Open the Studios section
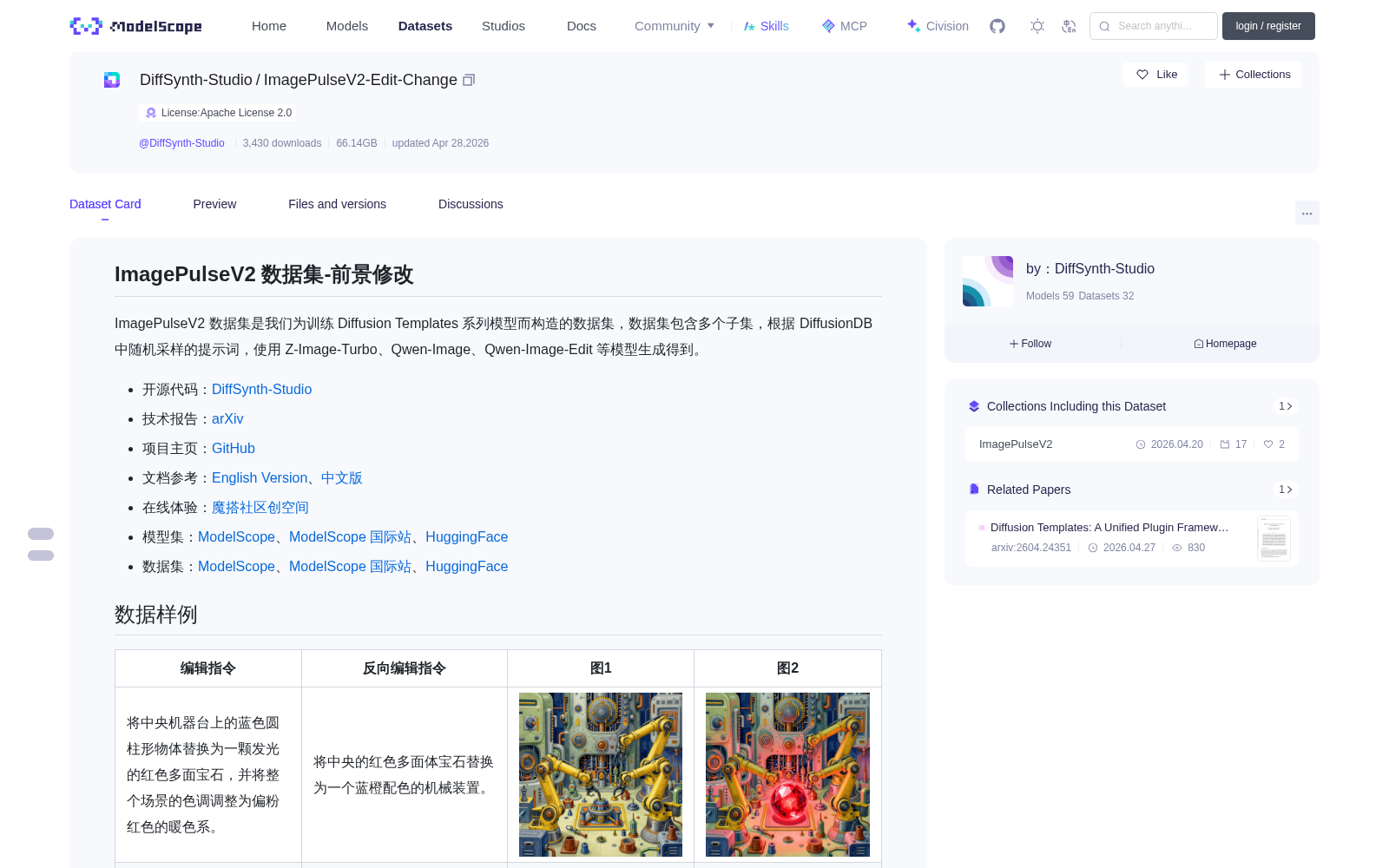1389x868 pixels. click(x=504, y=26)
